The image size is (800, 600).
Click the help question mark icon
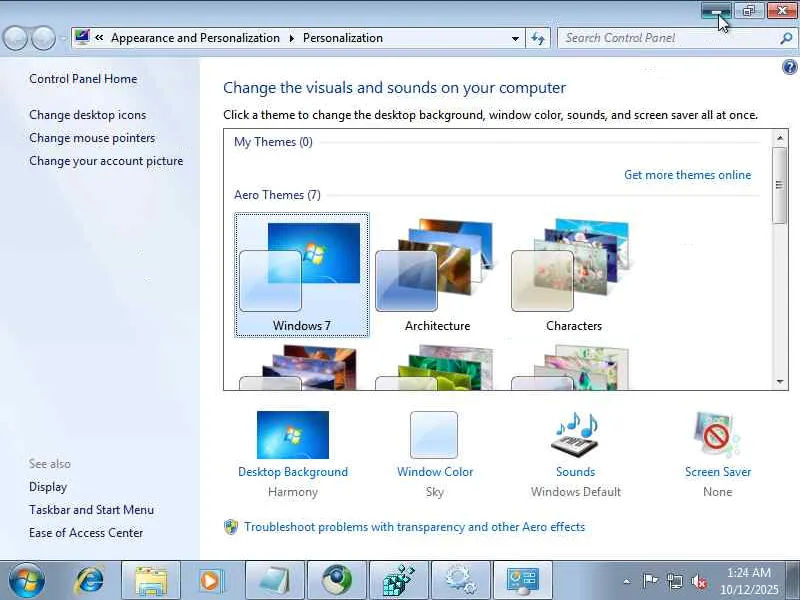click(789, 67)
